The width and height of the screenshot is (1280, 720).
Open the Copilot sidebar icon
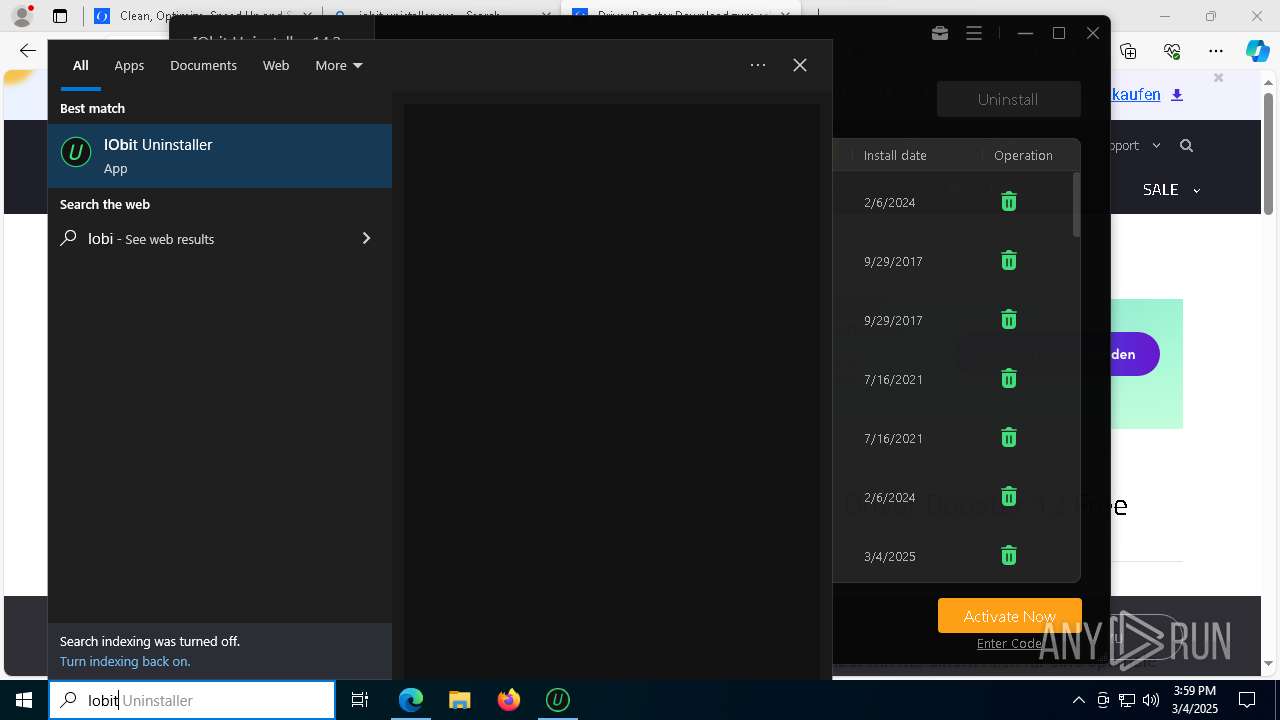coord(1258,51)
